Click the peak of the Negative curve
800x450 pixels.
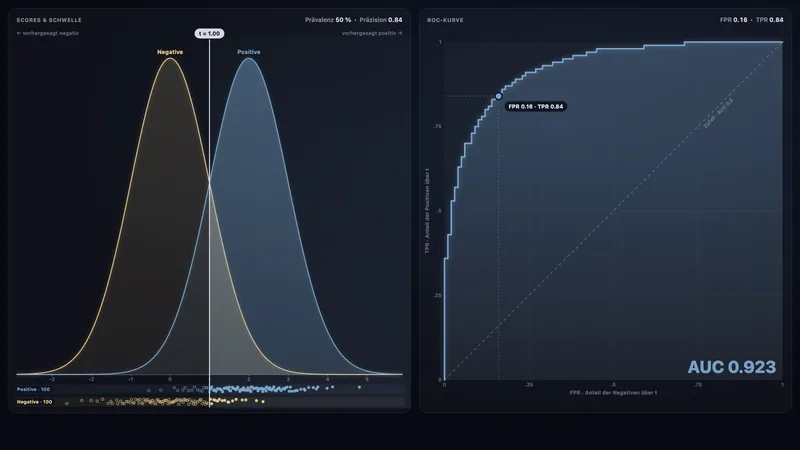pyautogui.click(x=170, y=58)
